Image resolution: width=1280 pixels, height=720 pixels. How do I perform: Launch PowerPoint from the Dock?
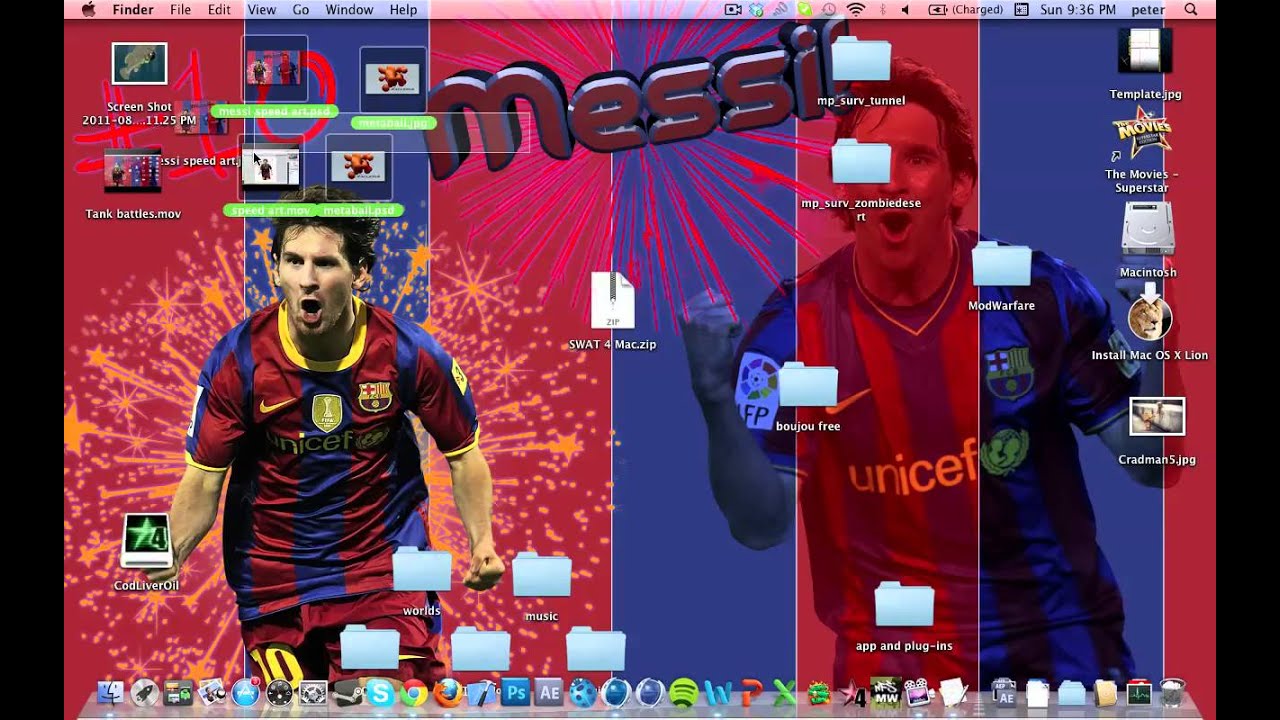pos(752,693)
